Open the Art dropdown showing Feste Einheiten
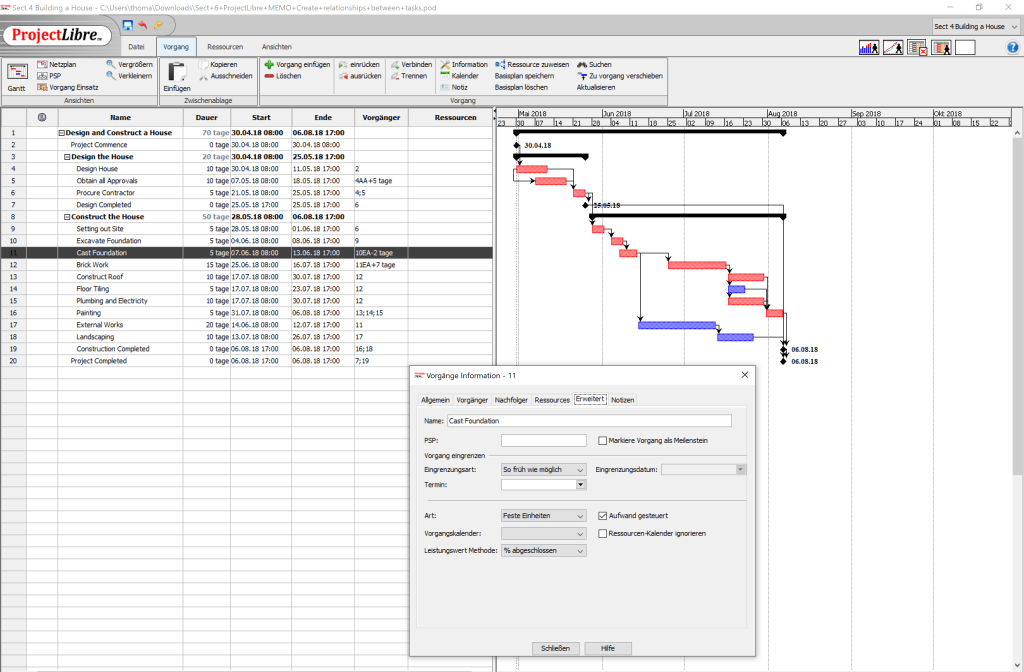 [544, 515]
